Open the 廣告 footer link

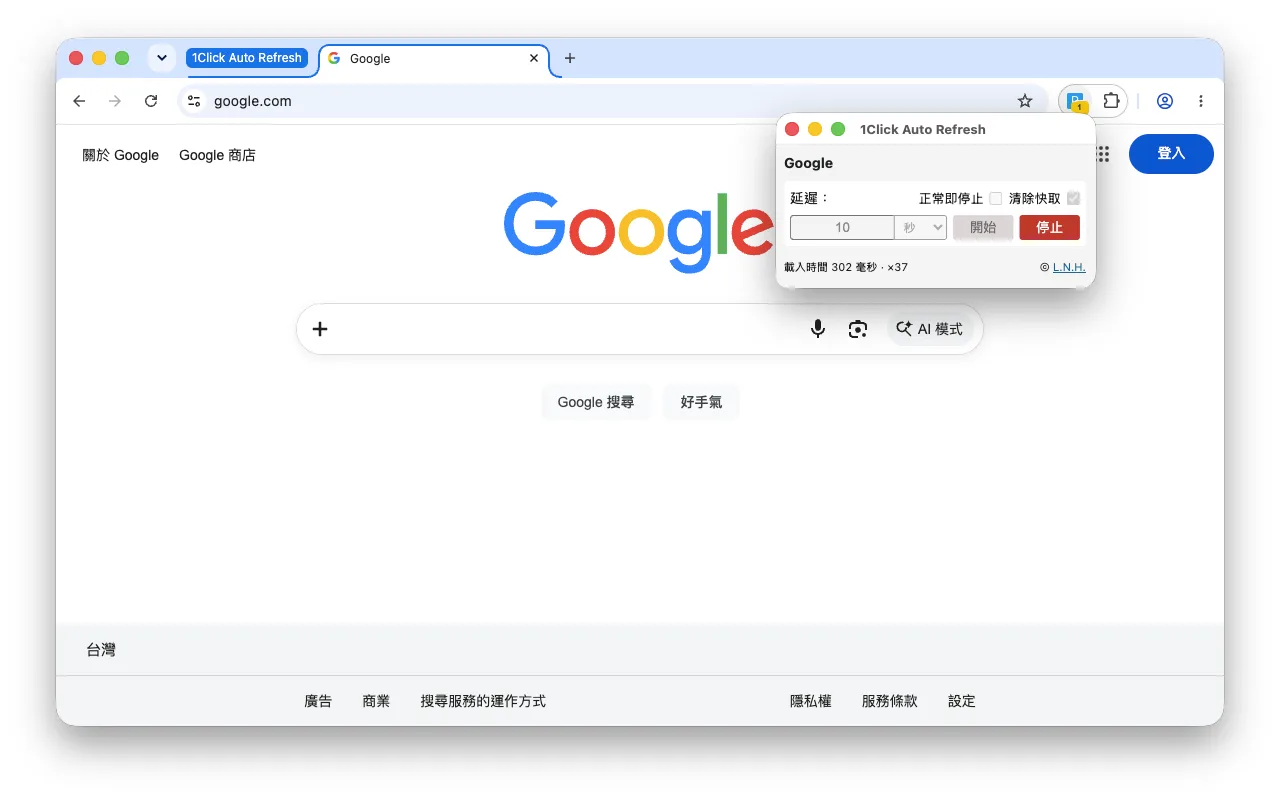point(318,701)
